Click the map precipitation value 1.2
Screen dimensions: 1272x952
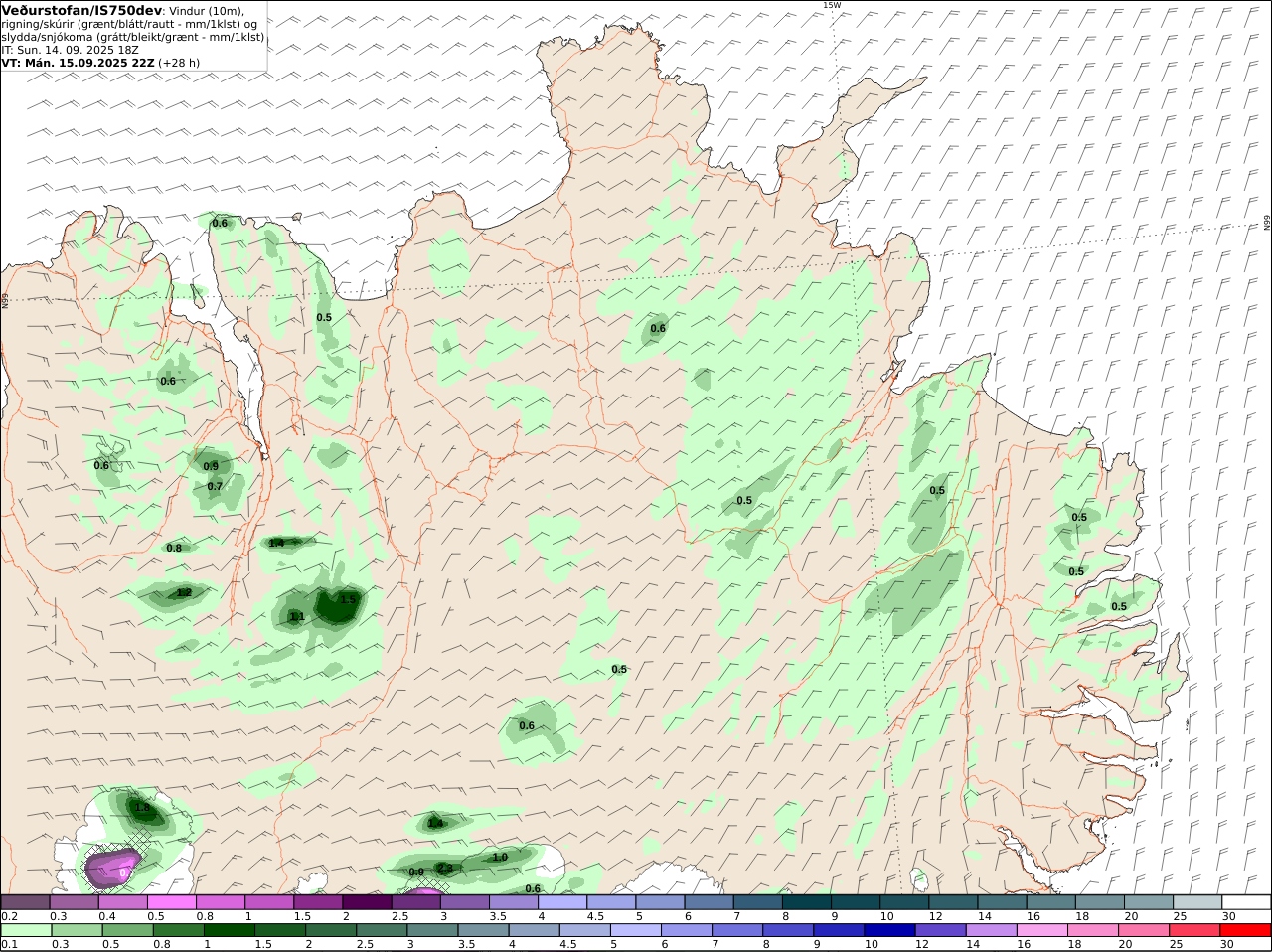pyautogui.click(x=184, y=593)
